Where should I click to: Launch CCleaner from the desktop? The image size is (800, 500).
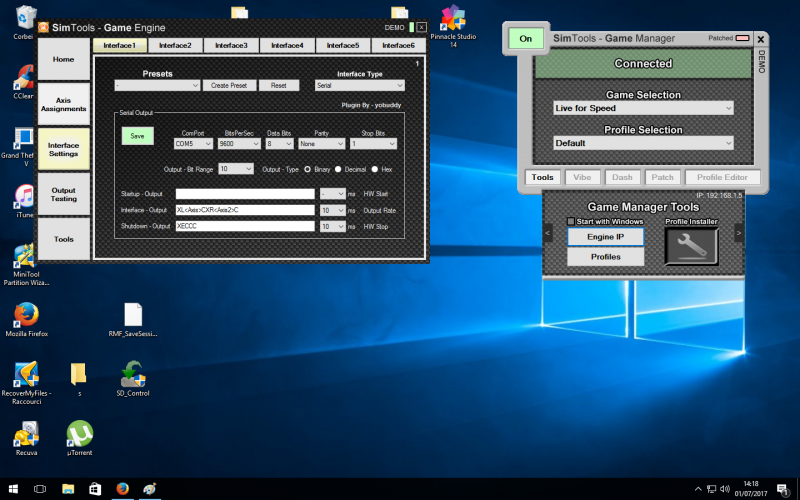click(24, 78)
